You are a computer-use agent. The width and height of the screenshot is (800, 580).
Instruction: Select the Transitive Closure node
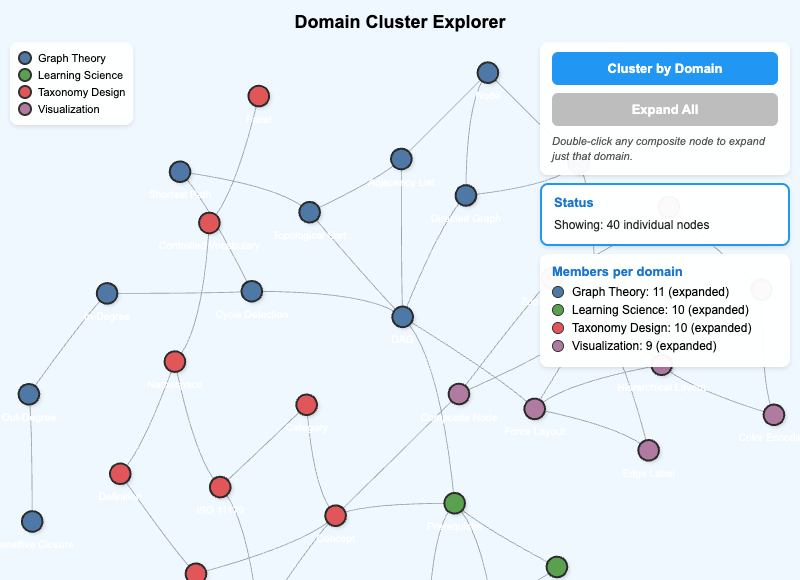[x=32, y=521]
